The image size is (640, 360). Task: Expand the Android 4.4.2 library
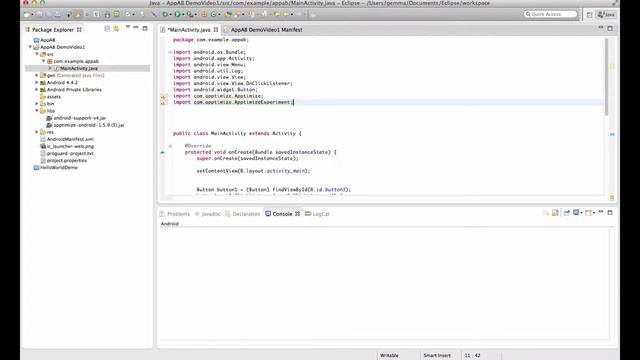[x=37, y=82]
